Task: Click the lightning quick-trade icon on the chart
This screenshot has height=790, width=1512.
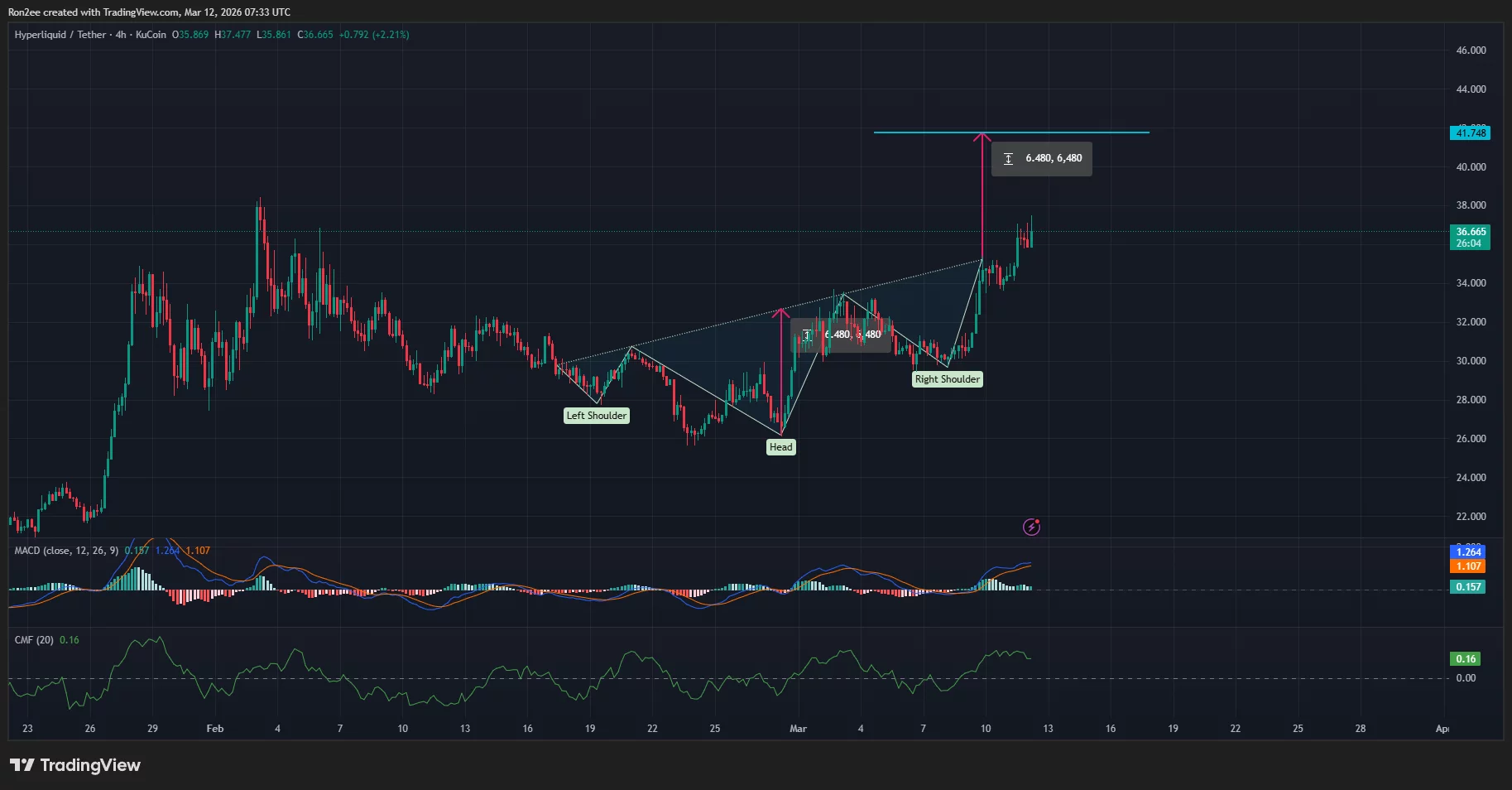Action: 1030,527
